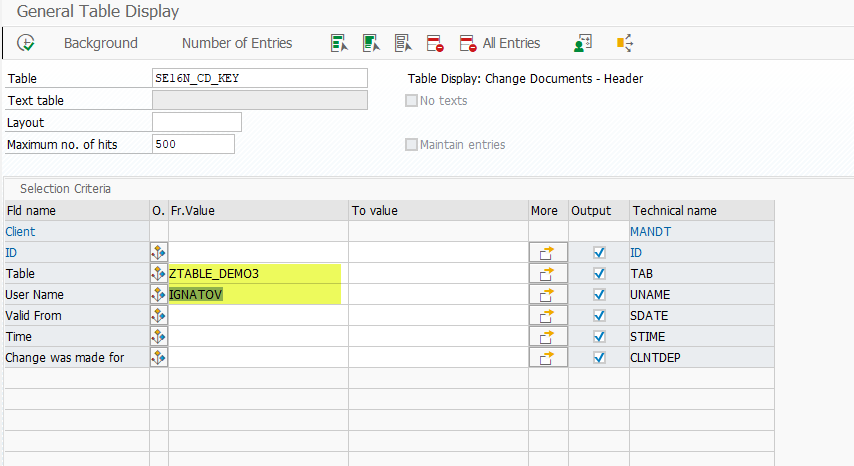Click To value cell for Table row

pos(438,273)
